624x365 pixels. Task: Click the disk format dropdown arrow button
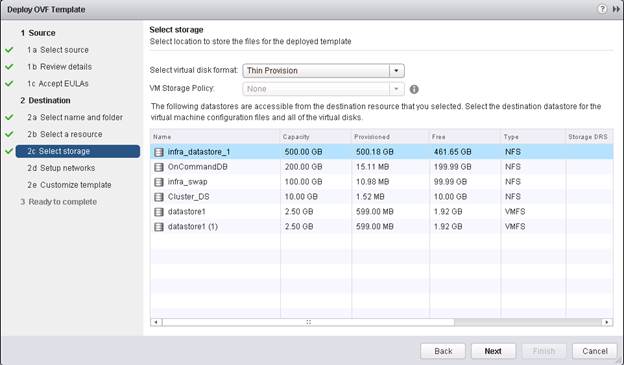click(396, 70)
